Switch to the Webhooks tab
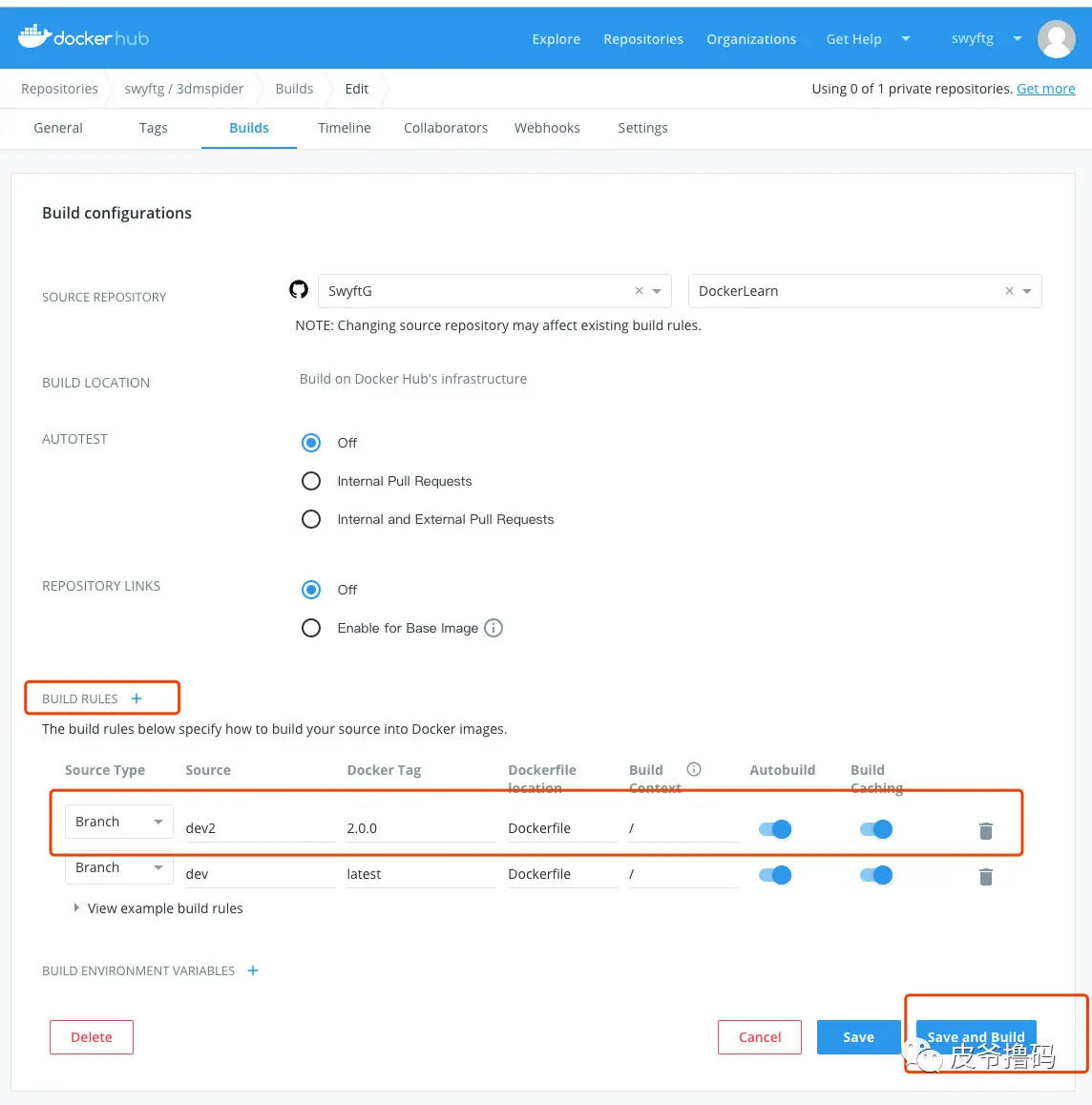 [x=547, y=128]
